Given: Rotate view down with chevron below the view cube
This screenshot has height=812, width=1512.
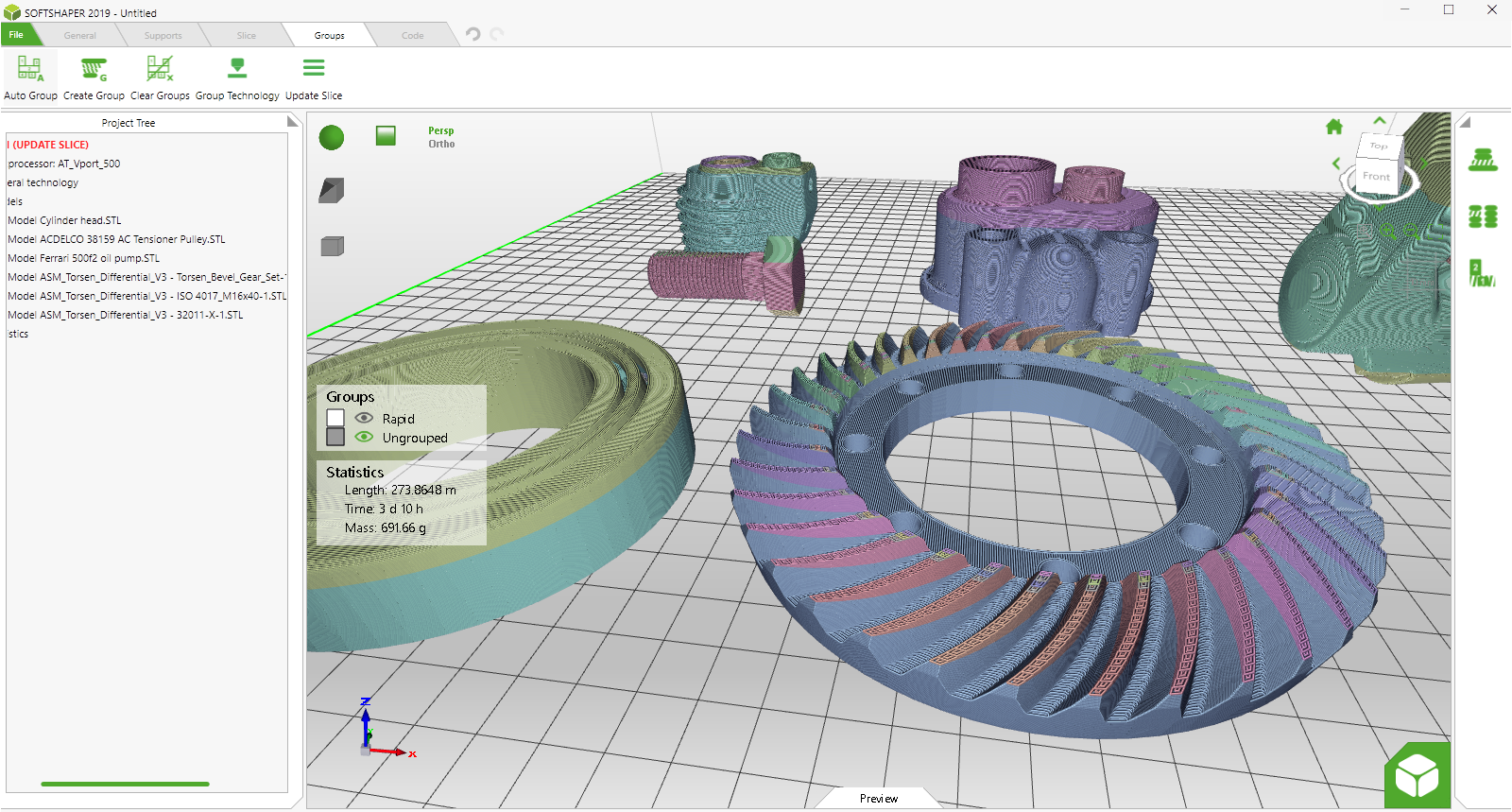Looking at the screenshot, I should (1379, 206).
